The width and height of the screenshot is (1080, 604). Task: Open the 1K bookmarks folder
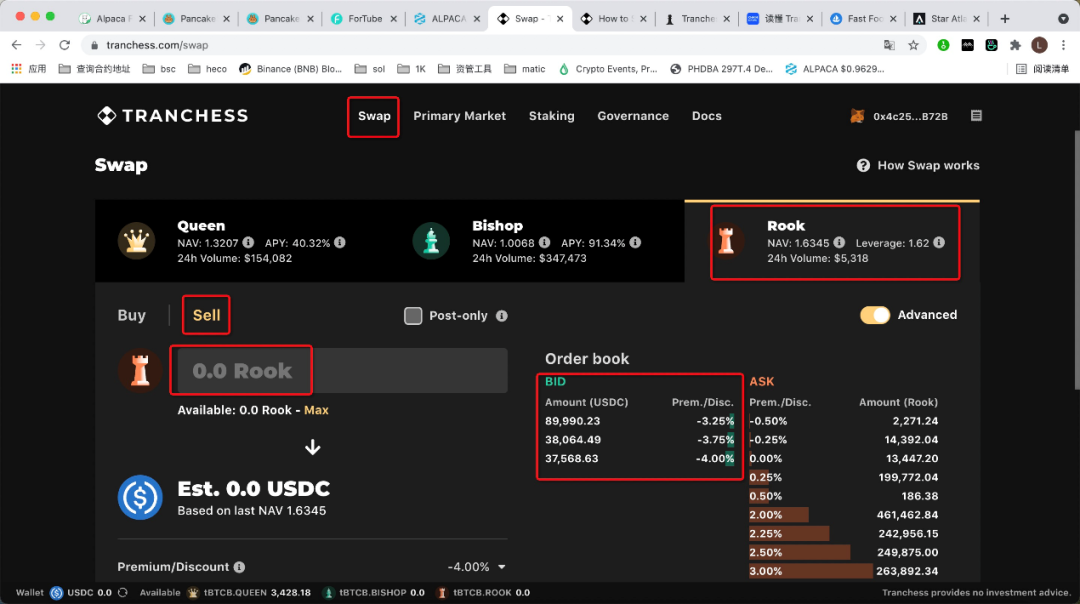tap(412, 69)
